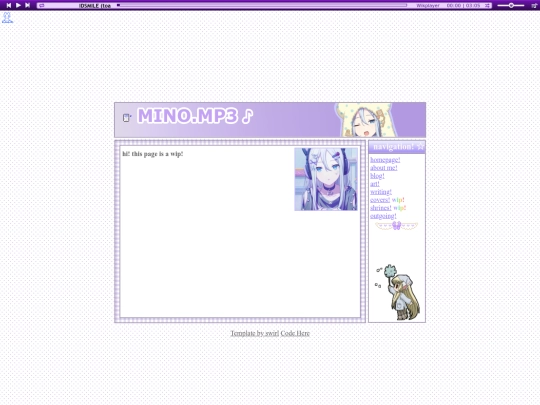Click the !DSMILE track title in the player
The width and height of the screenshot is (540, 405).
(x=95, y=6)
